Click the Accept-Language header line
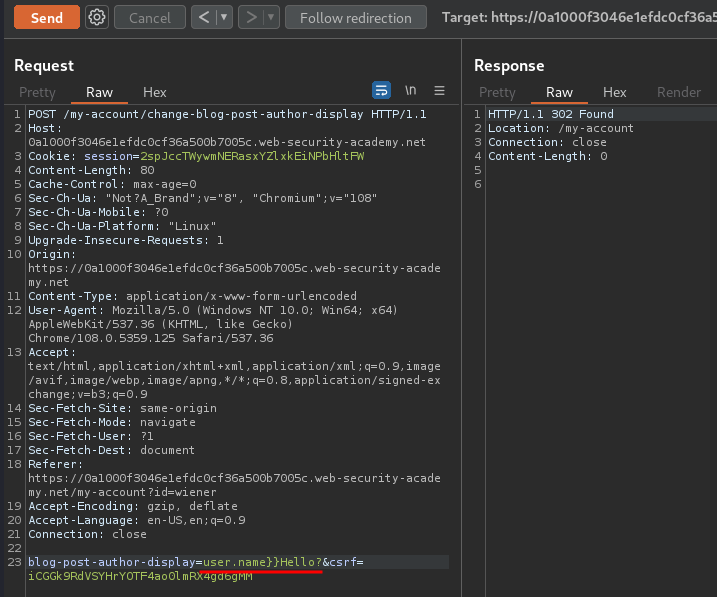This screenshot has width=717, height=597. point(137,520)
